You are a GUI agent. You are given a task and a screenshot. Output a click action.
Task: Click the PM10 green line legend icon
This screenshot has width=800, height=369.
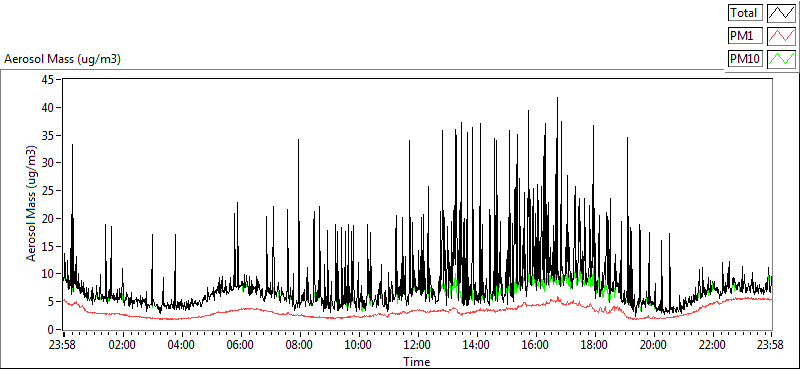[782, 59]
